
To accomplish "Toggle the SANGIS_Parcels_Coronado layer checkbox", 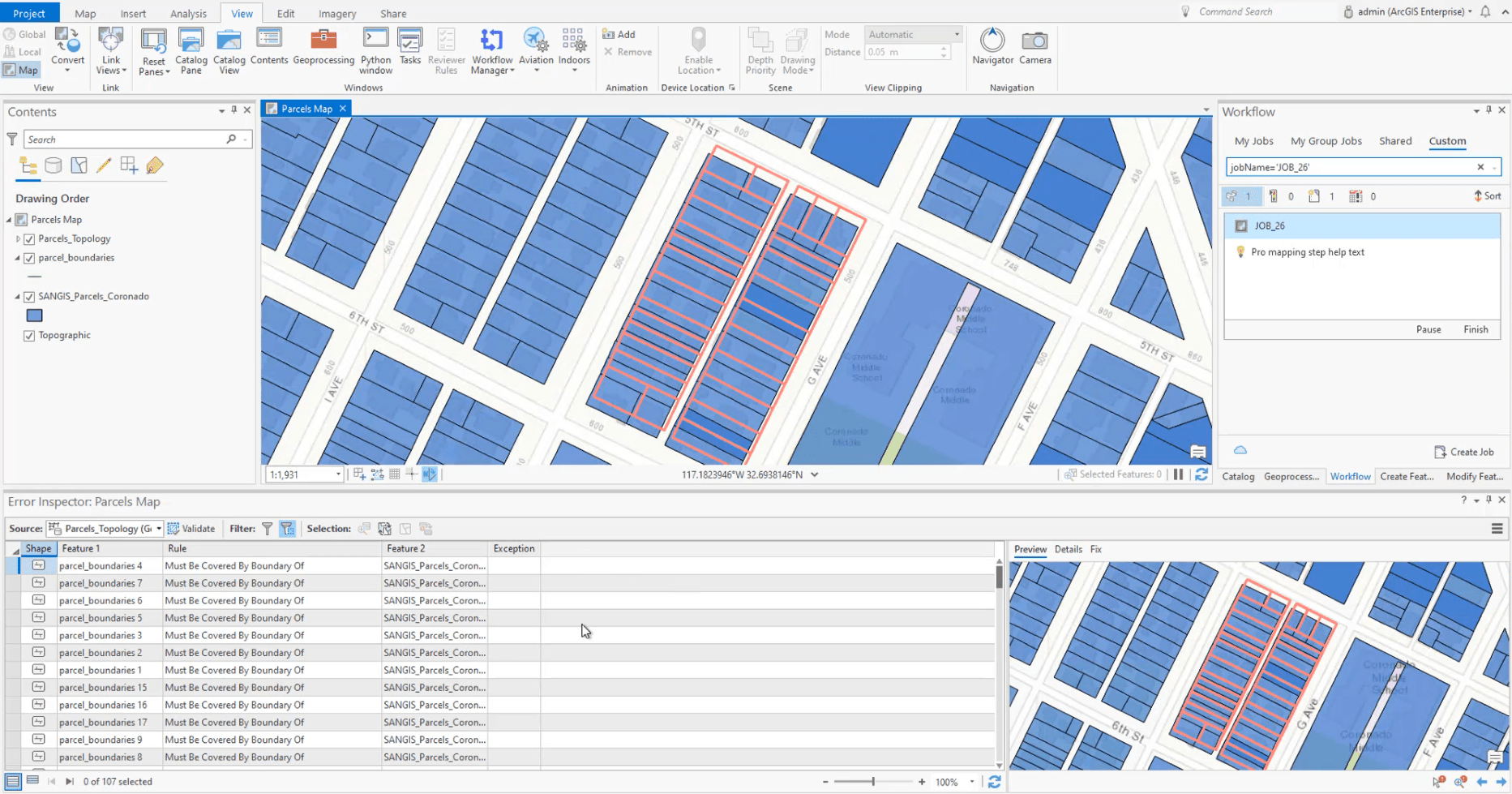I will click(29, 296).
